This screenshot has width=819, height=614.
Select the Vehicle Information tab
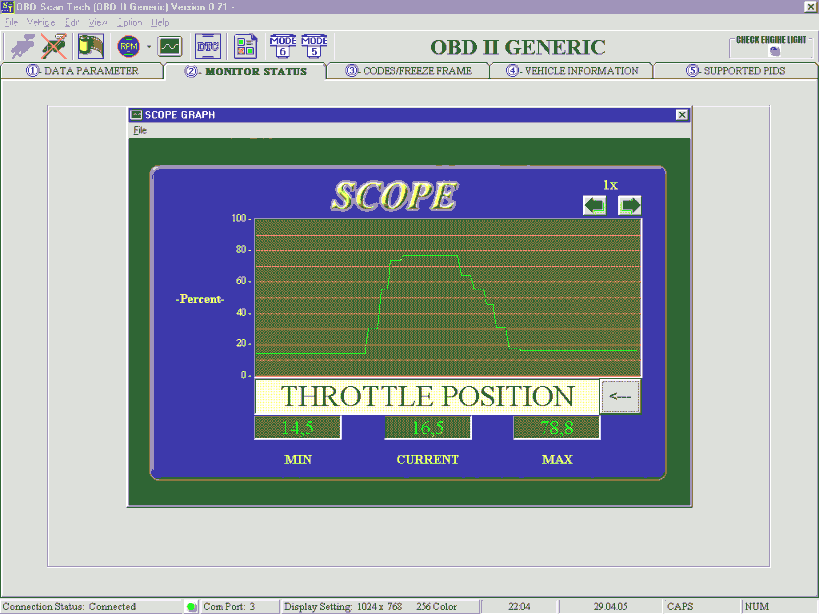pyautogui.click(x=572, y=71)
